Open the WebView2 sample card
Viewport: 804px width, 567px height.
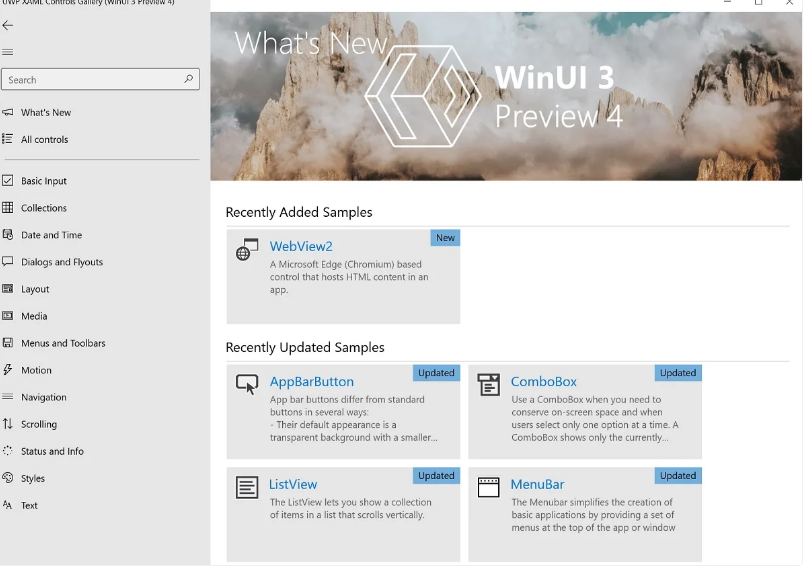point(343,276)
